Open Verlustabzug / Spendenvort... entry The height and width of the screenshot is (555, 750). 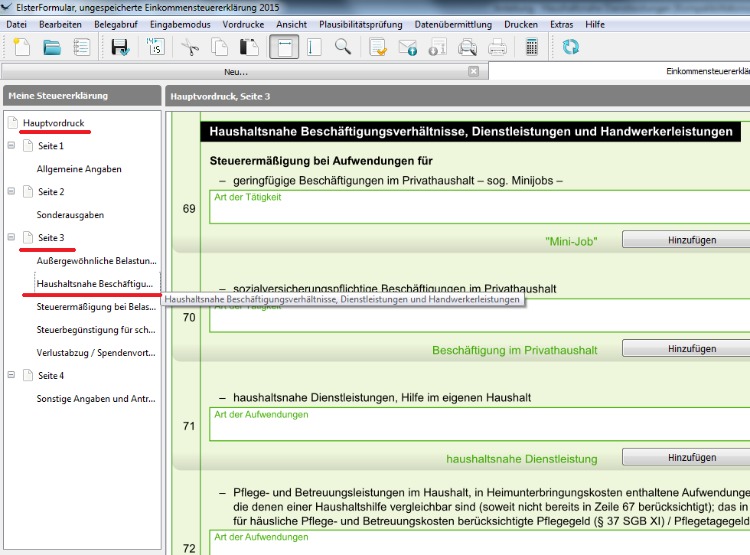pyautogui.click(x=96, y=353)
